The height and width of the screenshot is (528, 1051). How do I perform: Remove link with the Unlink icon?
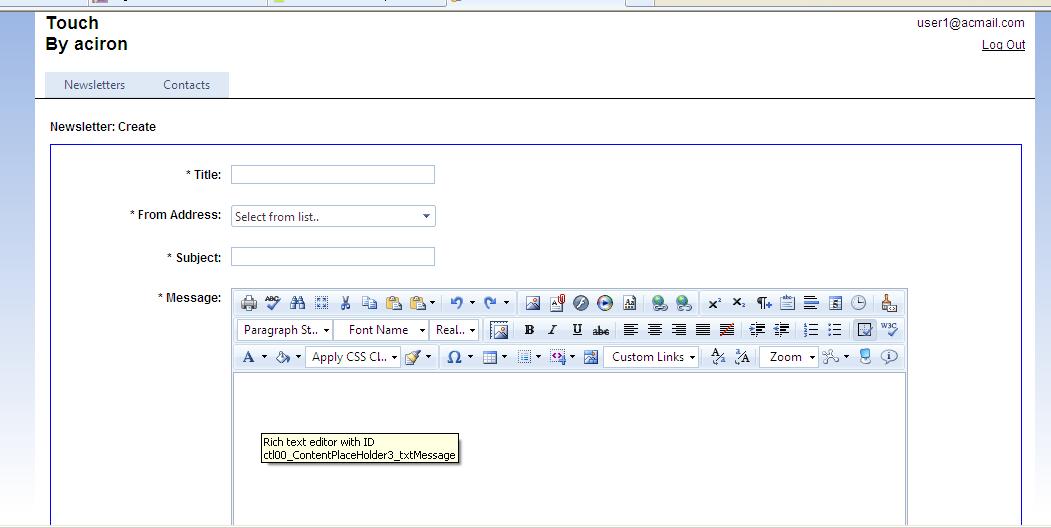coord(684,303)
